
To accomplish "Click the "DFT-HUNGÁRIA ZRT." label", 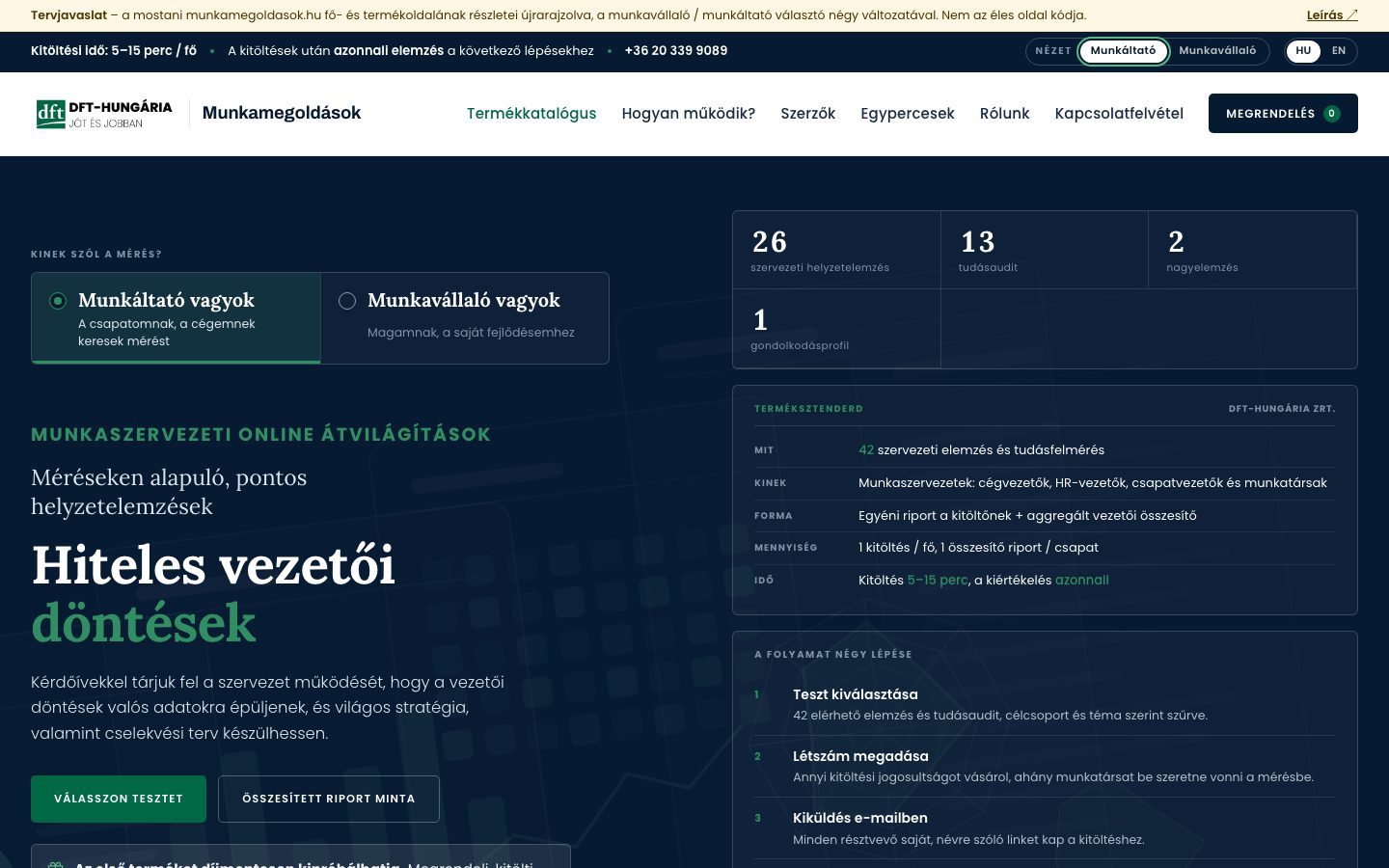I will point(1282,409).
